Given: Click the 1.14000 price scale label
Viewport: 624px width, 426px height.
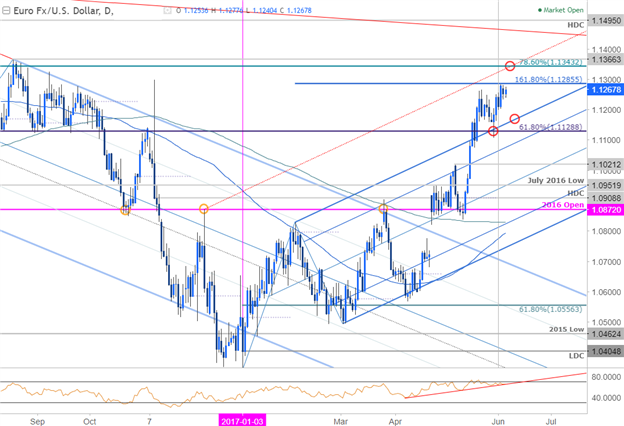Looking at the screenshot, I should (x=606, y=50).
